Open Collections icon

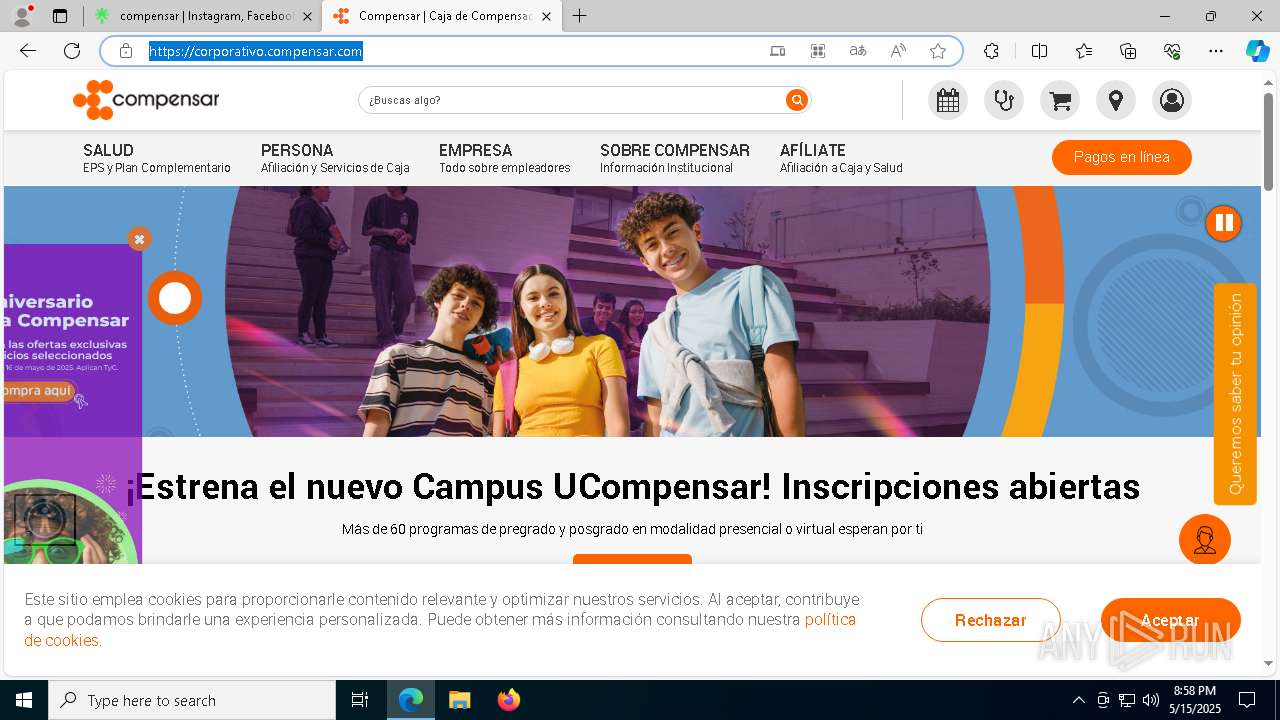click(x=1128, y=51)
